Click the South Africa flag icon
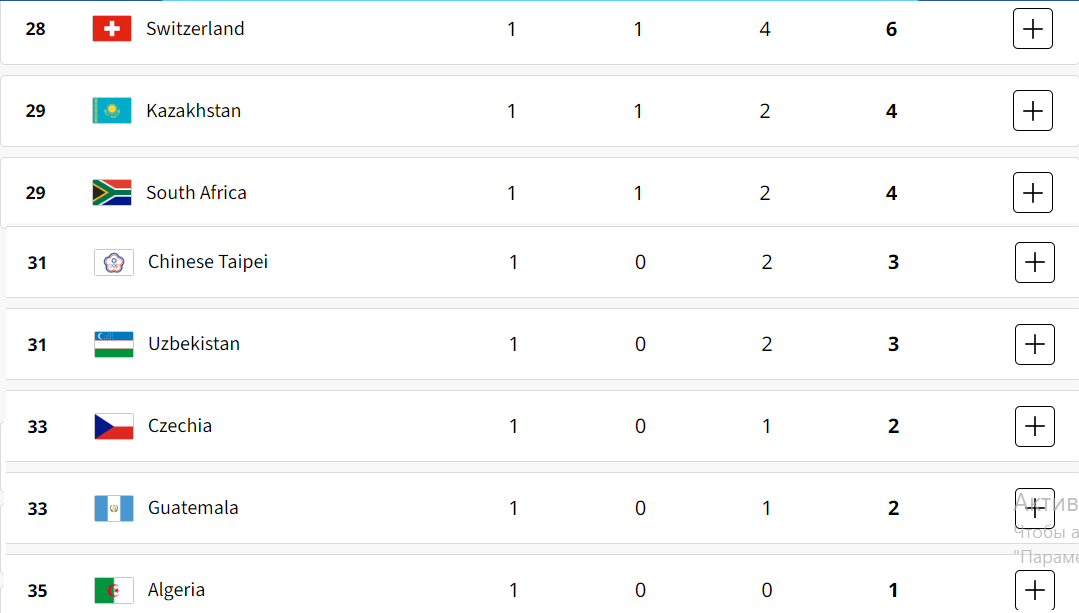The height and width of the screenshot is (613, 1079). (x=111, y=193)
